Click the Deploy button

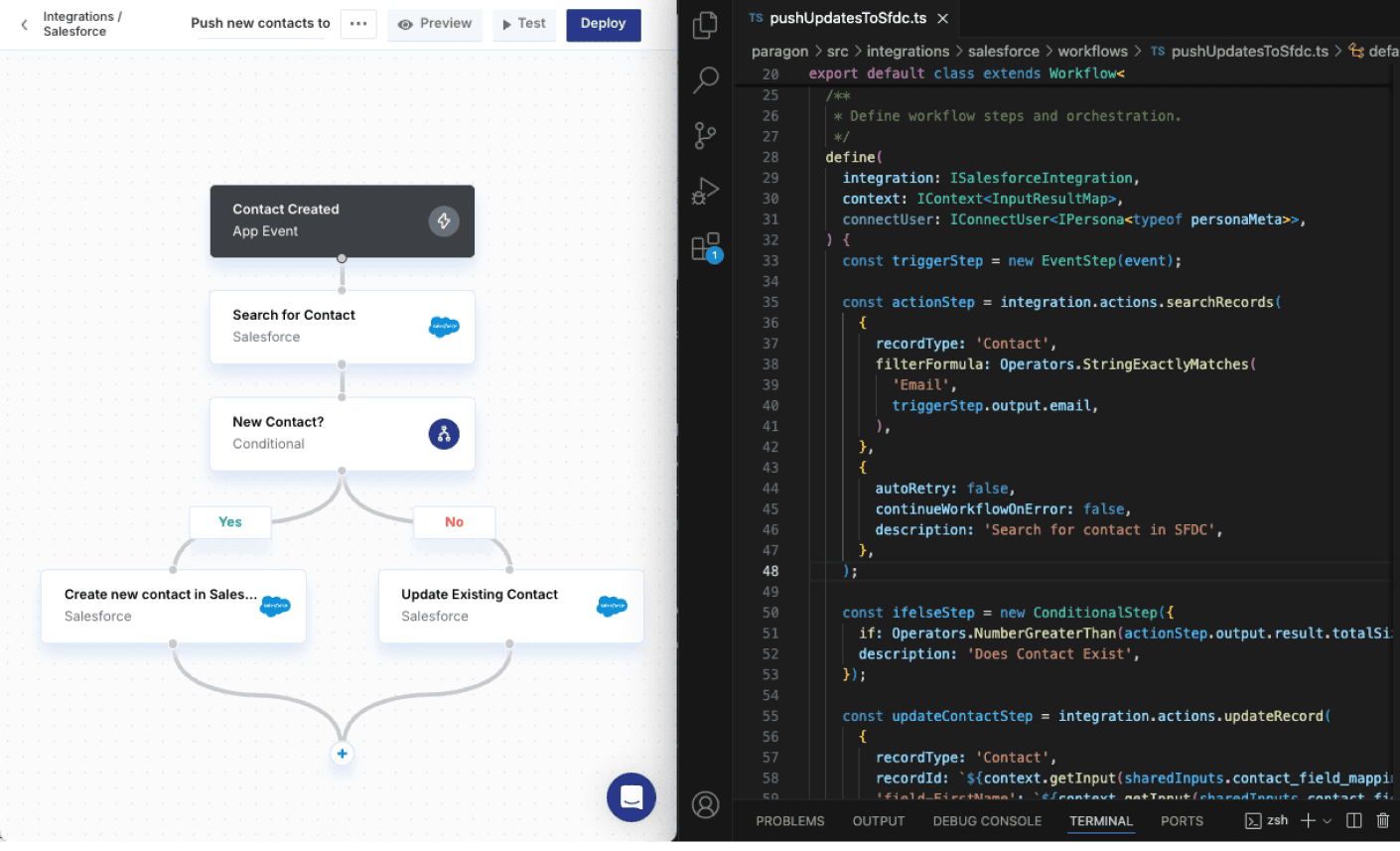603,24
